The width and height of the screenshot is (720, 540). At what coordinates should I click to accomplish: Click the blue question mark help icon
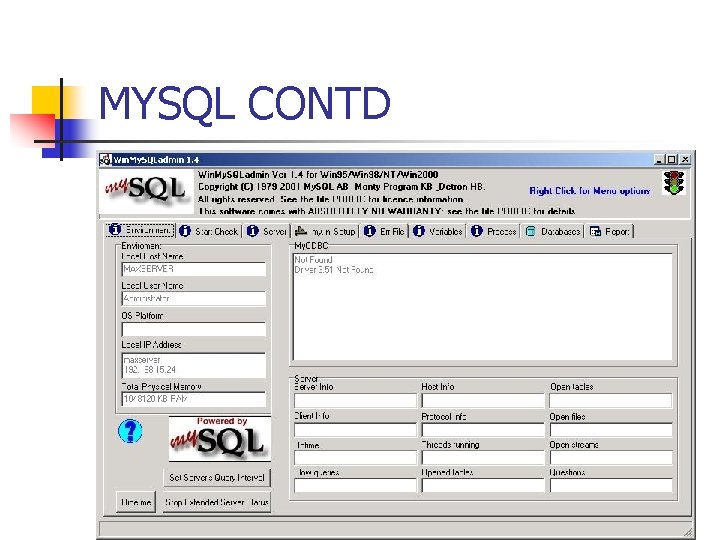click(x=130, y=431)
